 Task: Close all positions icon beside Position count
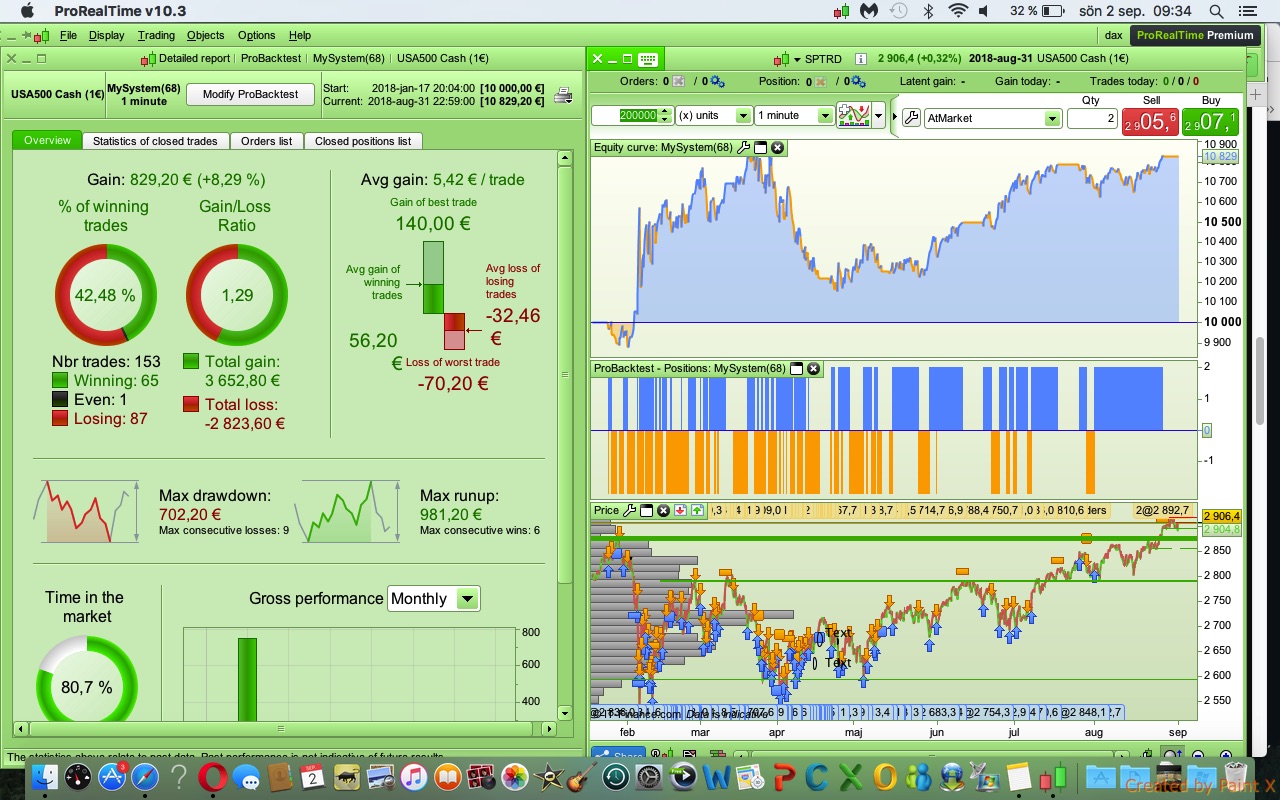[819, 81]
